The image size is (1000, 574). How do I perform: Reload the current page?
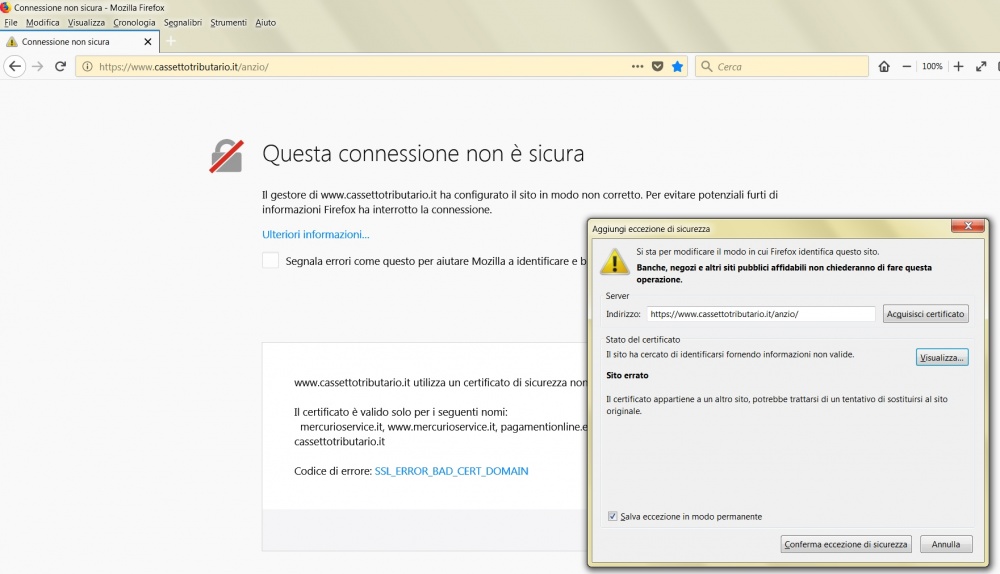tap(61, 66)
